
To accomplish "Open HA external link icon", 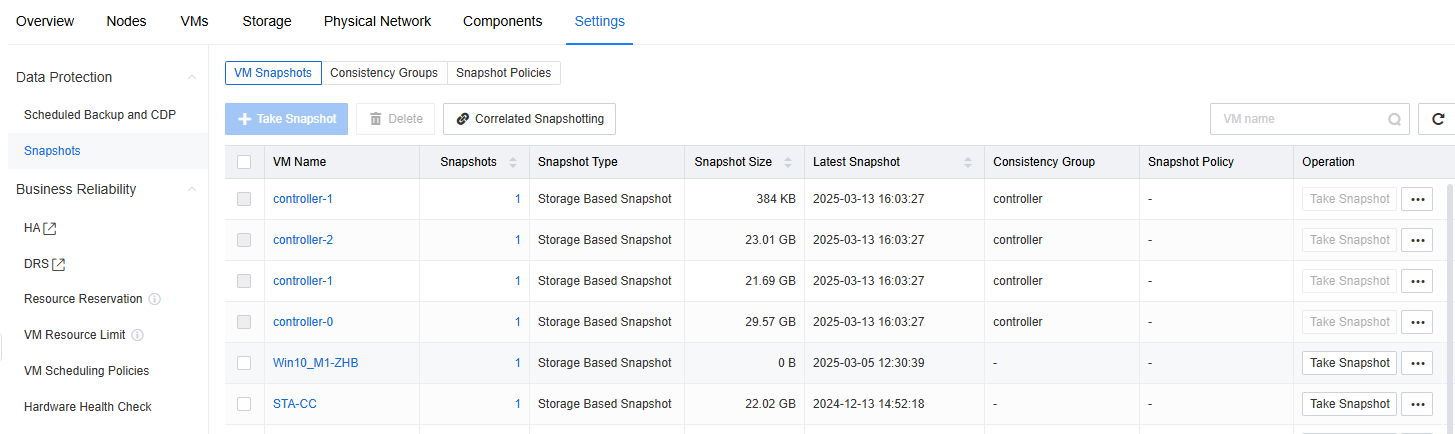I will (50, 228).
